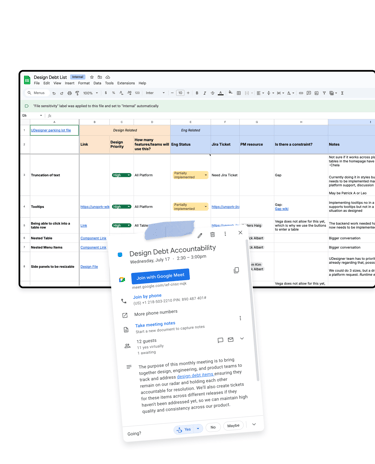The height and width of the screenshot is (464, 375).
Task: Open the File menu
Action: tap(37, 83)
